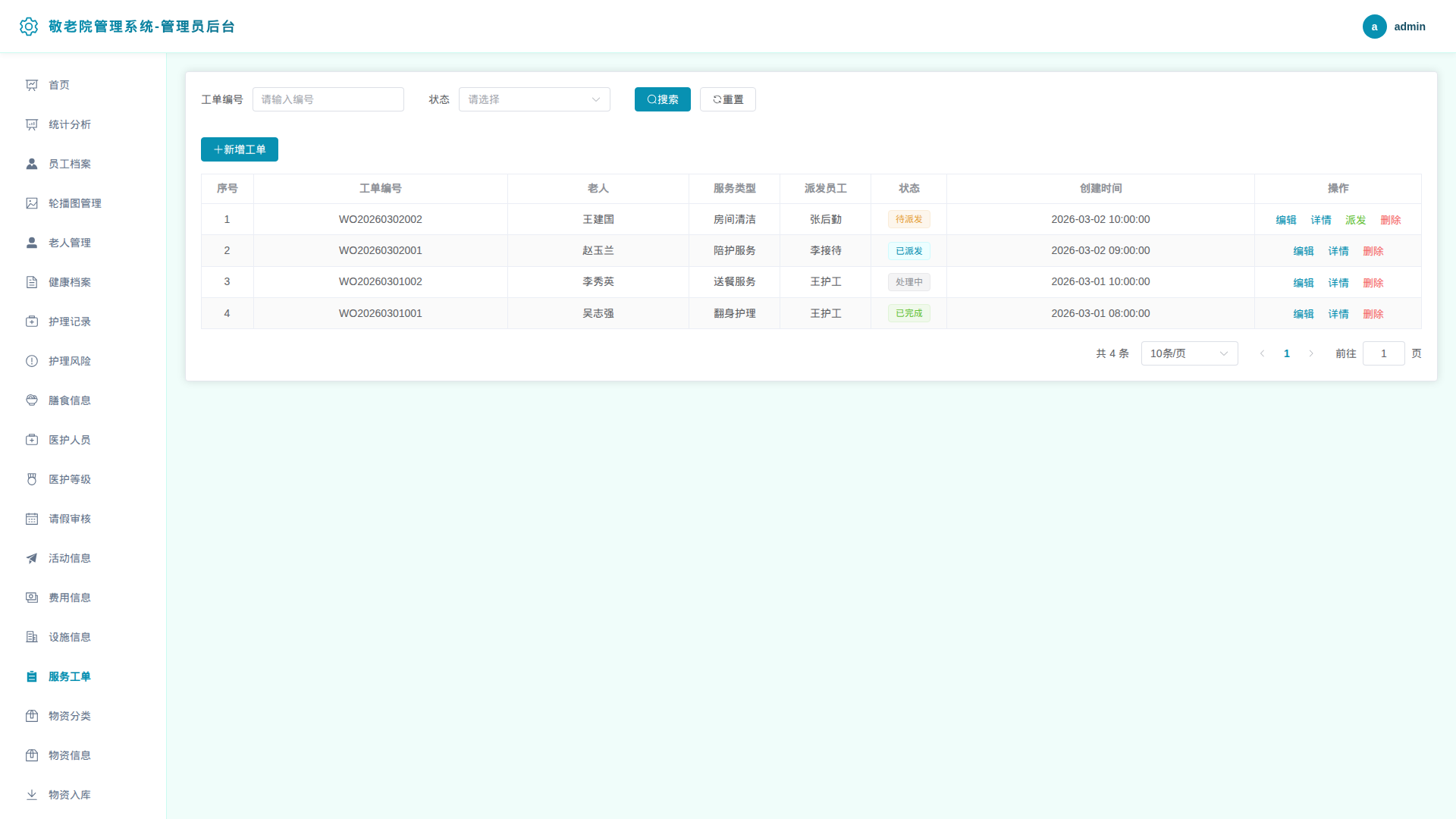Click the 创建时间 column header
Image resolution: width=1456 pixels, height=819 pixels.
point(1100,188)
